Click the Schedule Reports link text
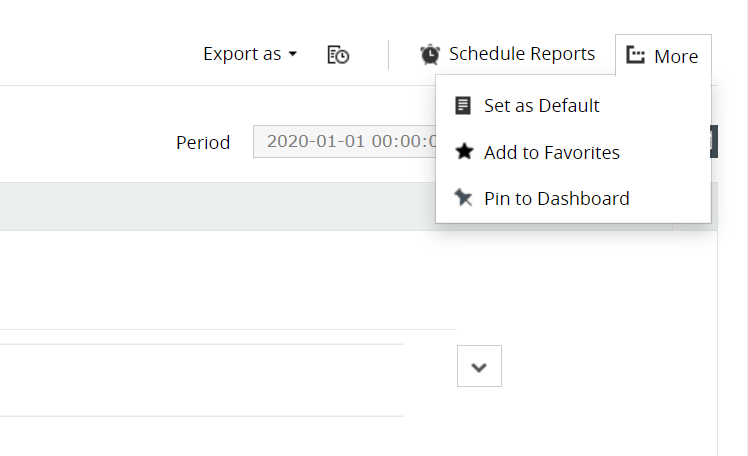 (x=521, y=54)
